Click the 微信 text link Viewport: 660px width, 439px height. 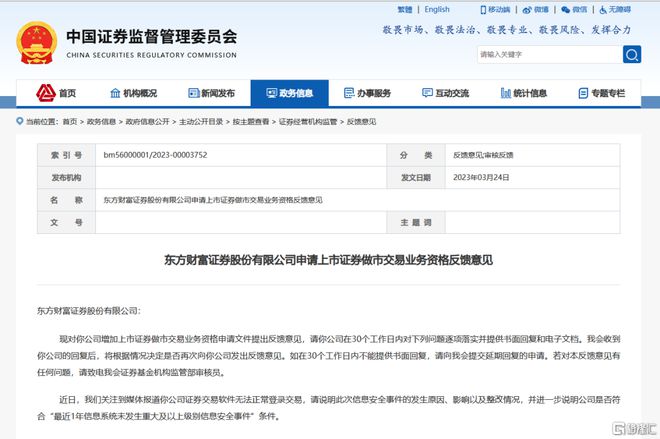(580, 10)
